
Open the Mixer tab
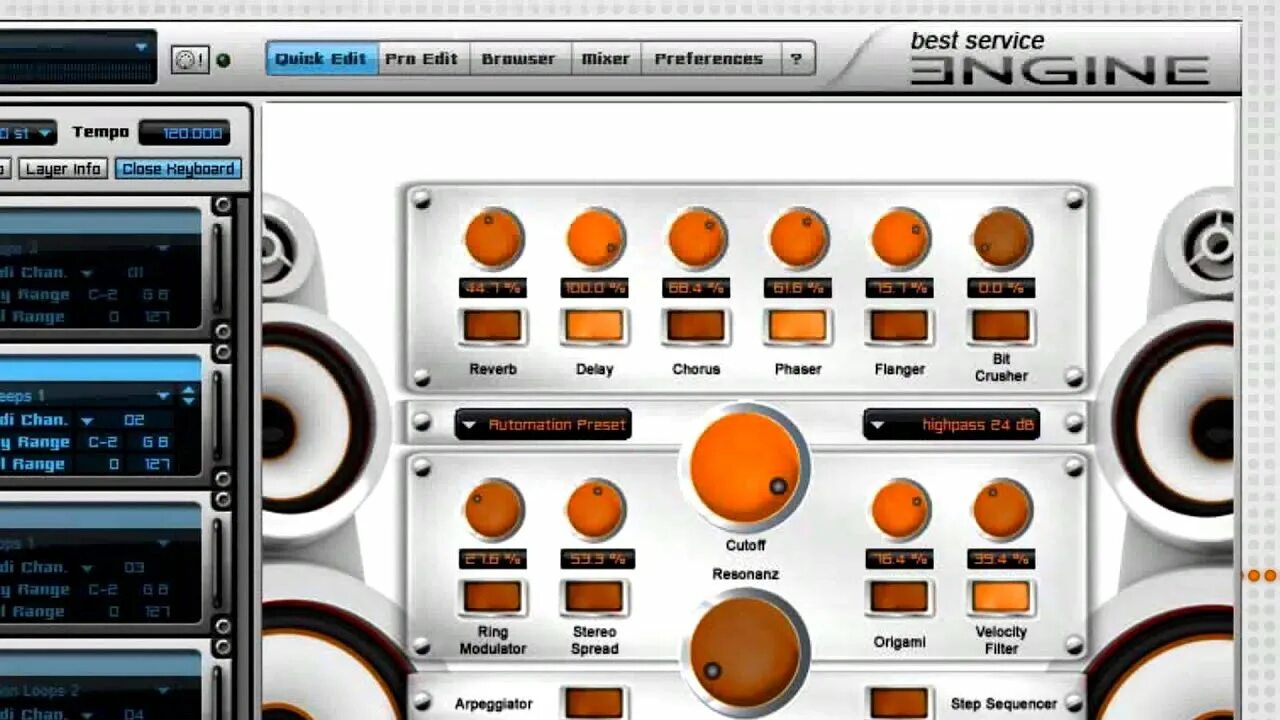click(x=606, y=59)
